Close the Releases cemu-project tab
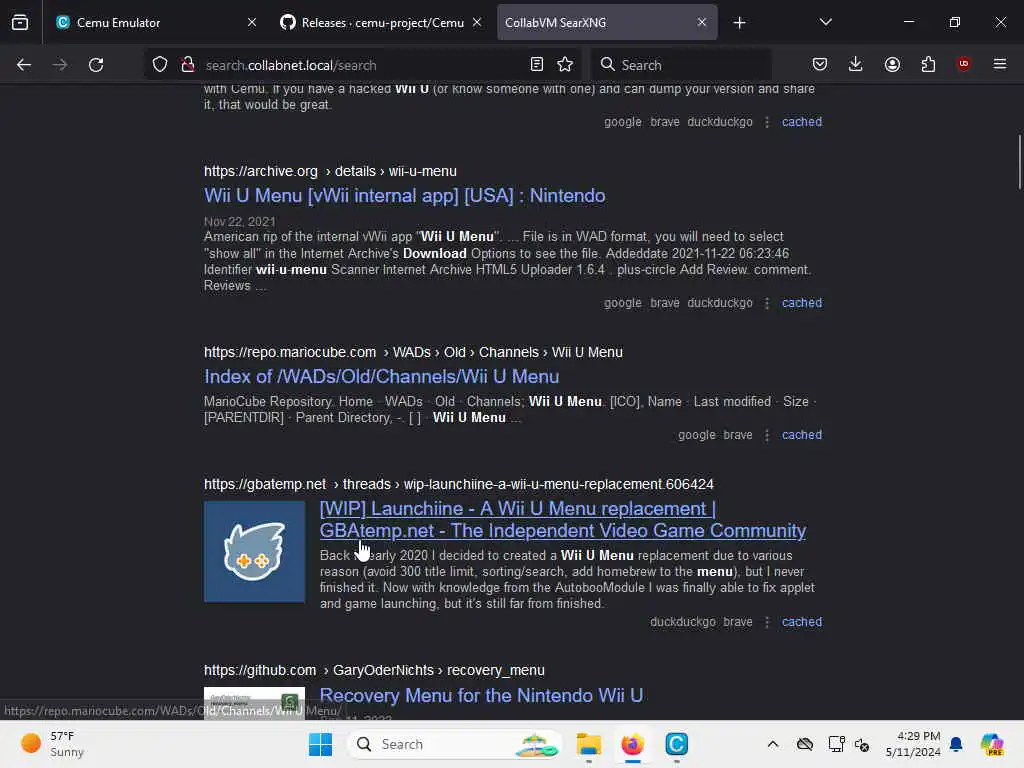This screenshot has width=1024, height=768. [x=477, y=22]
